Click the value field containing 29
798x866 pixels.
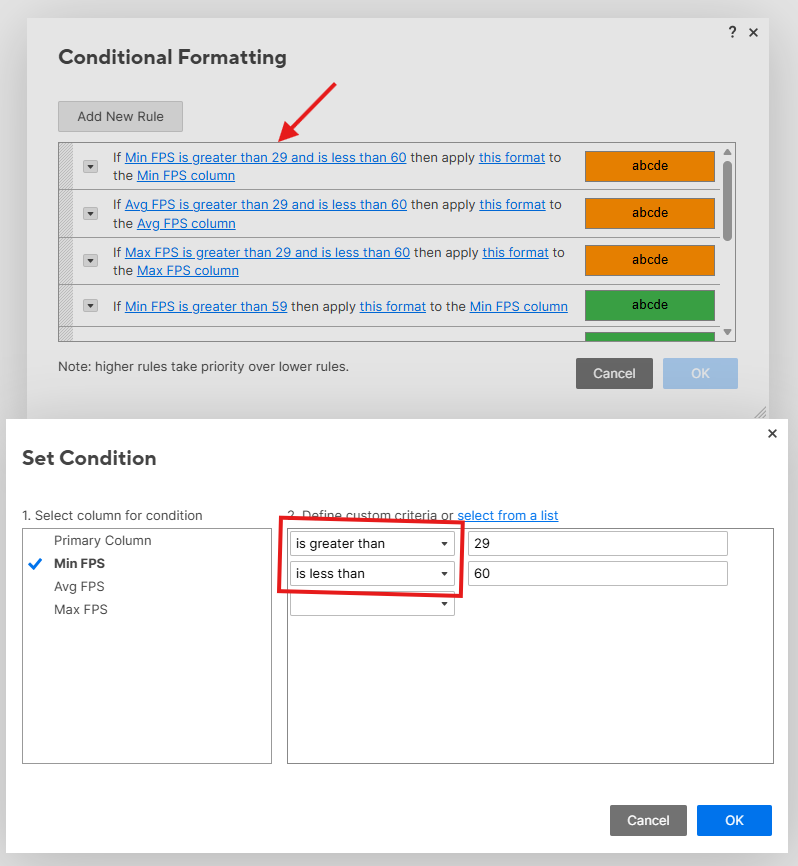[x=598, y=543]
